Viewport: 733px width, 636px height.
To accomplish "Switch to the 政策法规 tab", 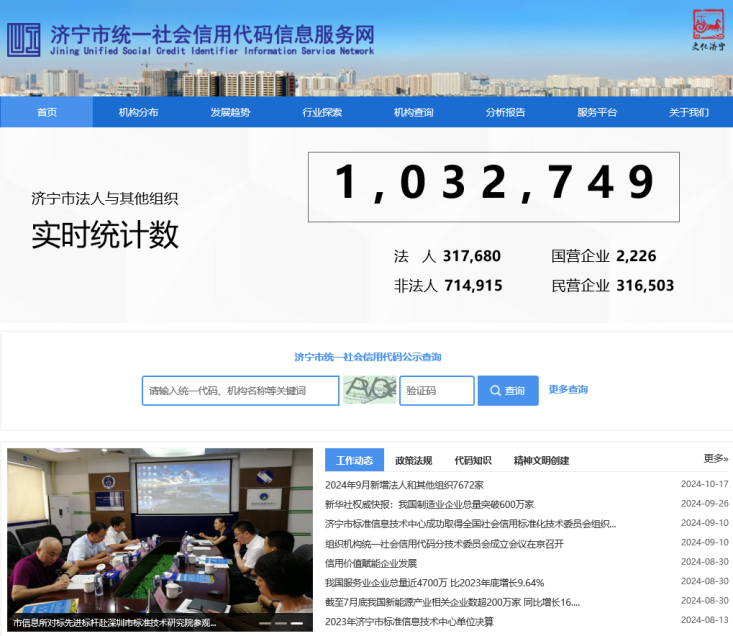I will coord(413,460).
